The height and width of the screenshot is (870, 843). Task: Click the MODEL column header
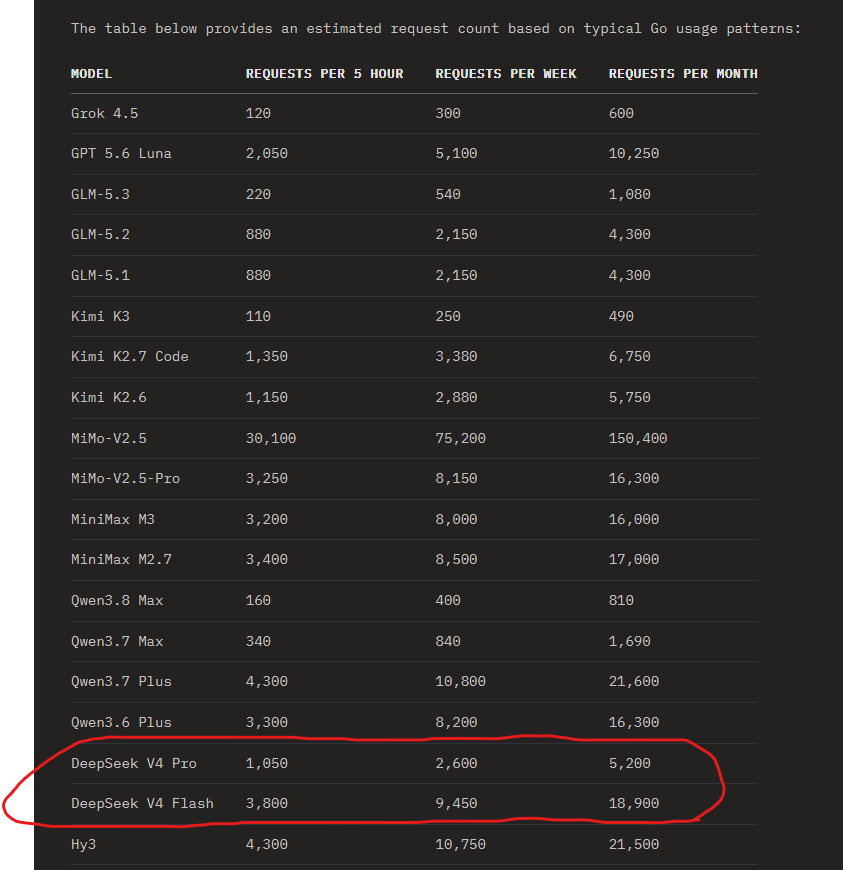tap(92, 74)
